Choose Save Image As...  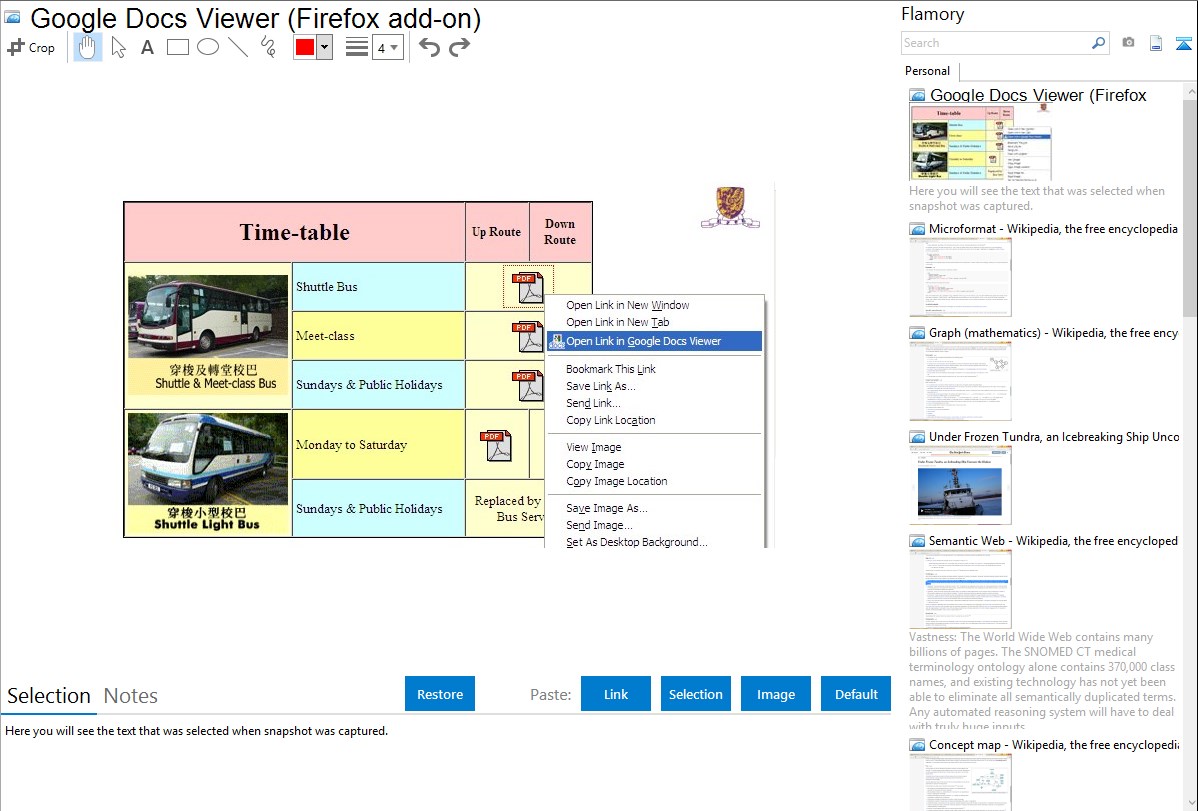(x=655, y=508)
